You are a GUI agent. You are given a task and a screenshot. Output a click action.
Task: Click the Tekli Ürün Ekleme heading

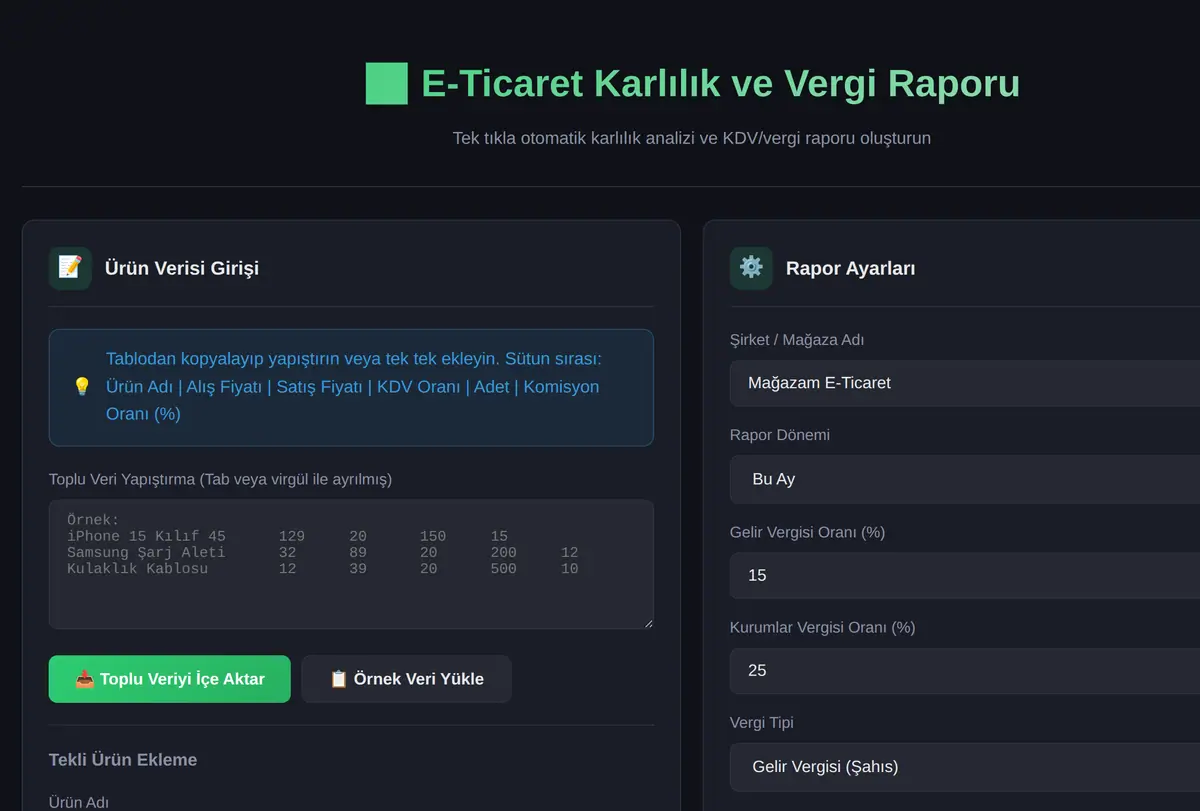click(x=123, y=760)
